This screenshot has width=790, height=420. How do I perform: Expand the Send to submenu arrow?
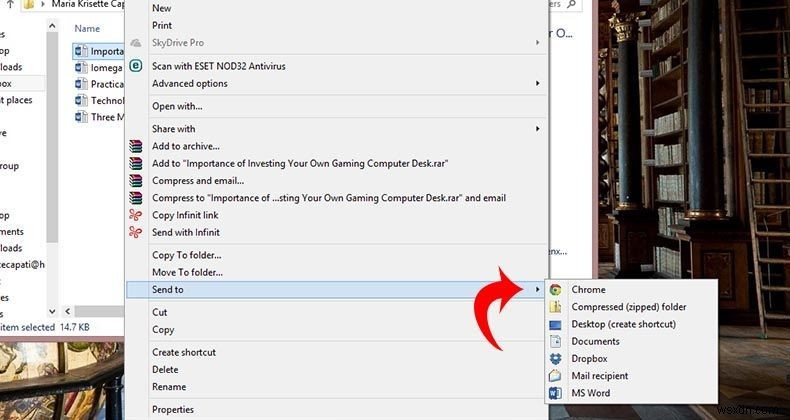(x=538, y=290)
